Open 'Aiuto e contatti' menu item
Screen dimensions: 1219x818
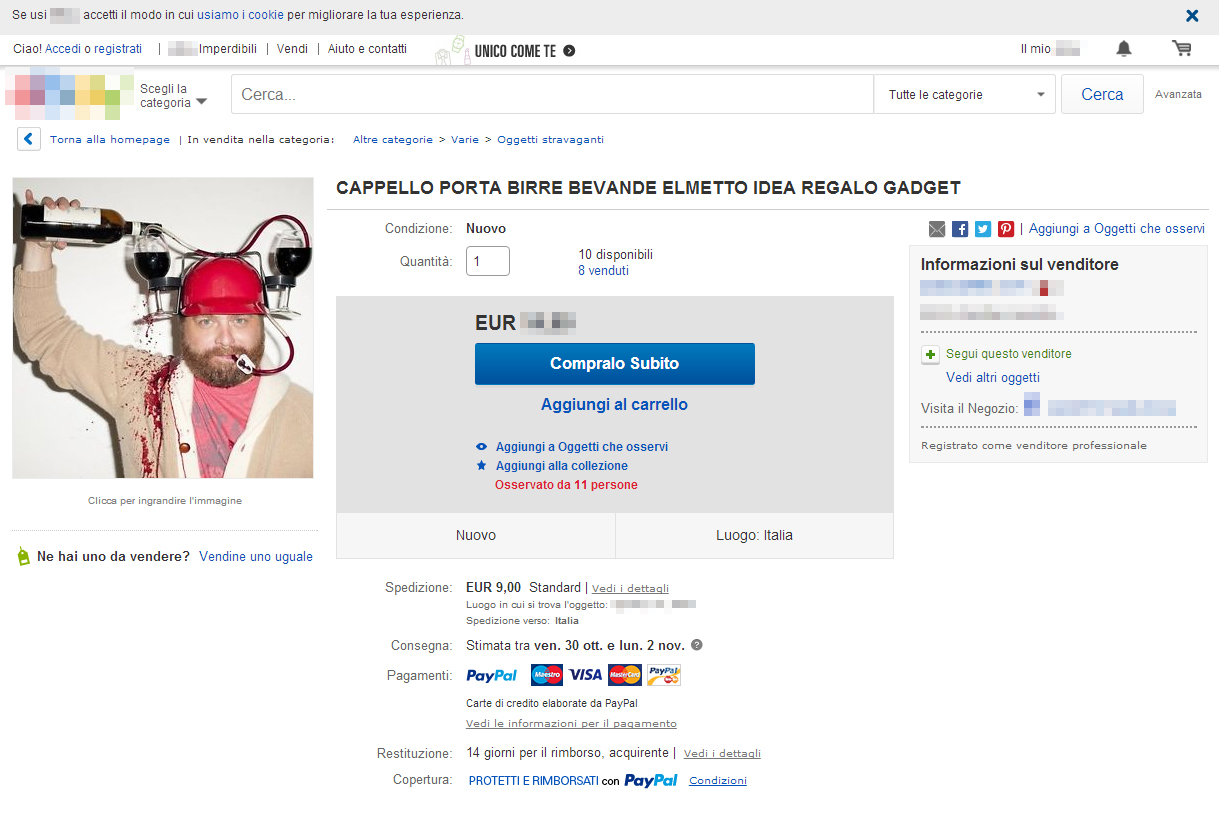coord(367,49)
